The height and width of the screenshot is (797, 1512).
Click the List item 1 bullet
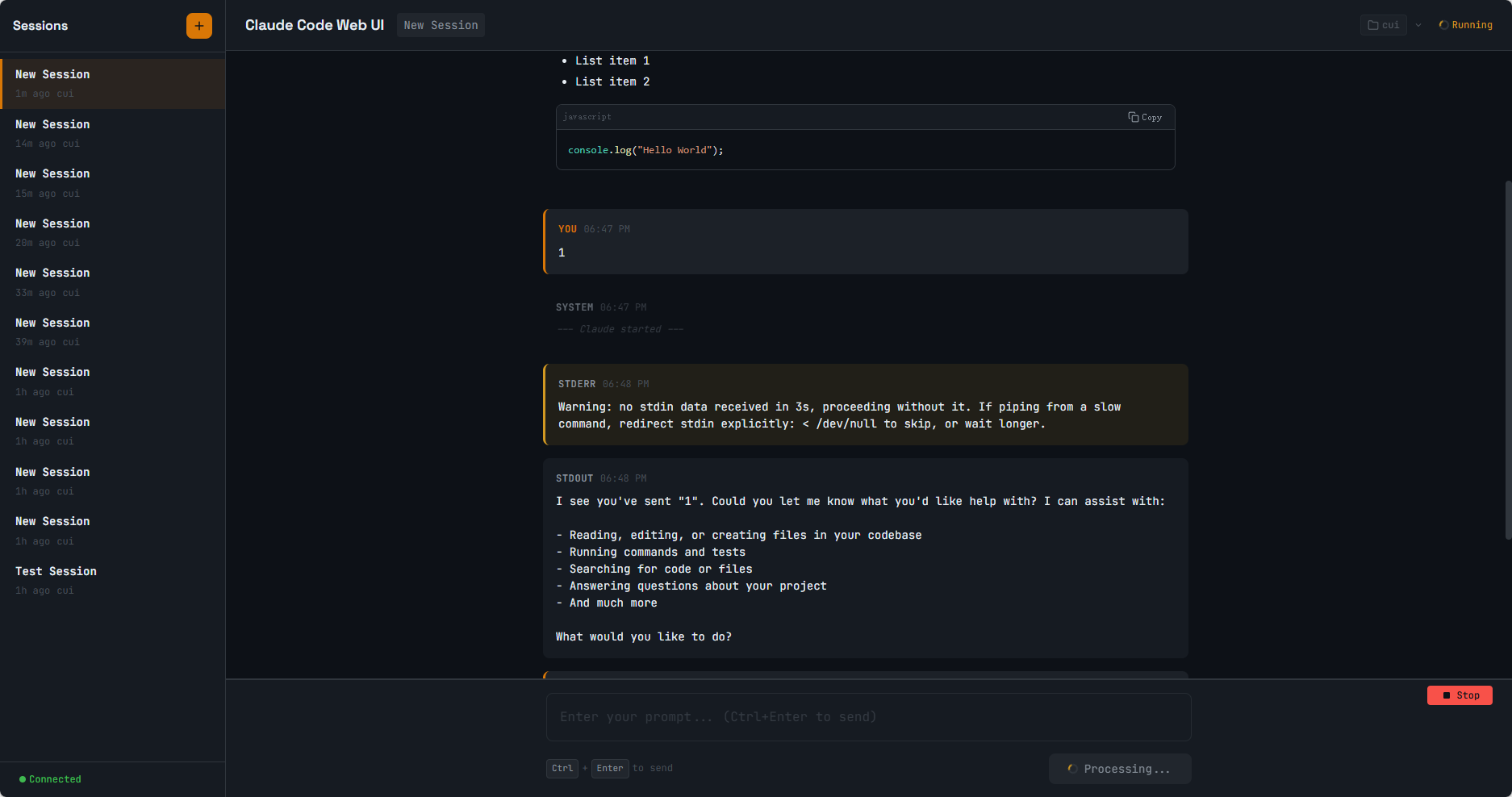612,61
